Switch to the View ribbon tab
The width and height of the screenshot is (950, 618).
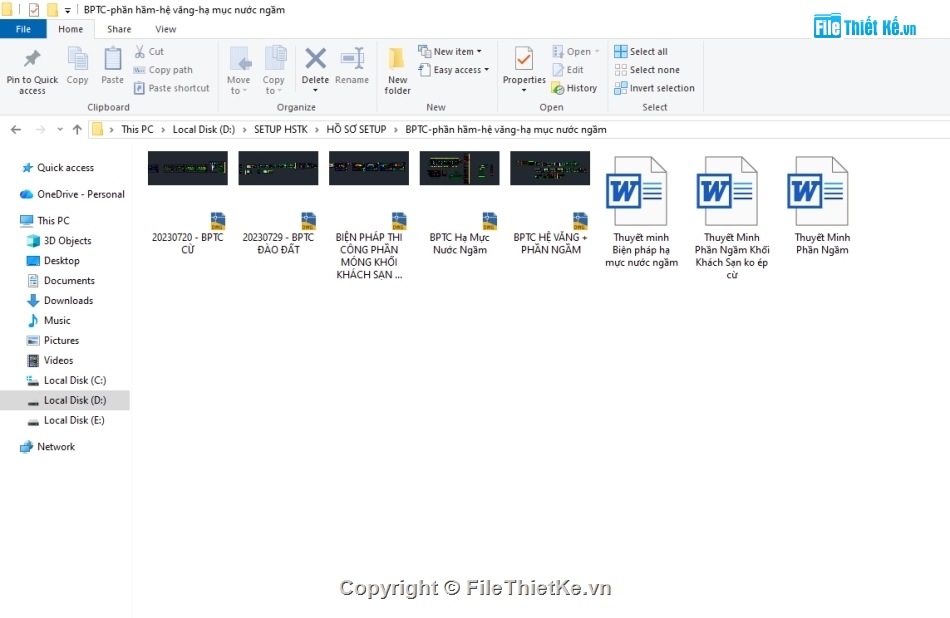point(166,29)
